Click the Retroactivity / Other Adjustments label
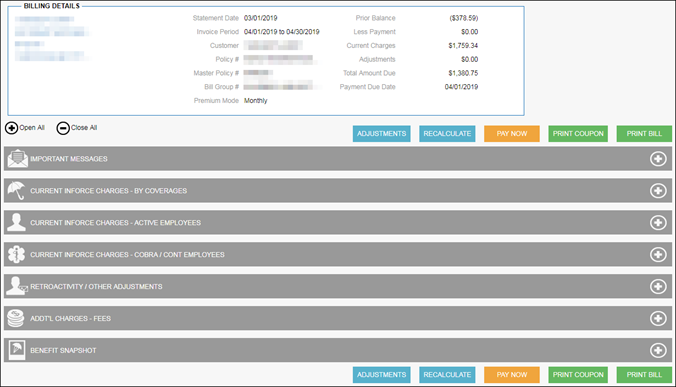This screenshot has height=387, width=676. point(96,287)
